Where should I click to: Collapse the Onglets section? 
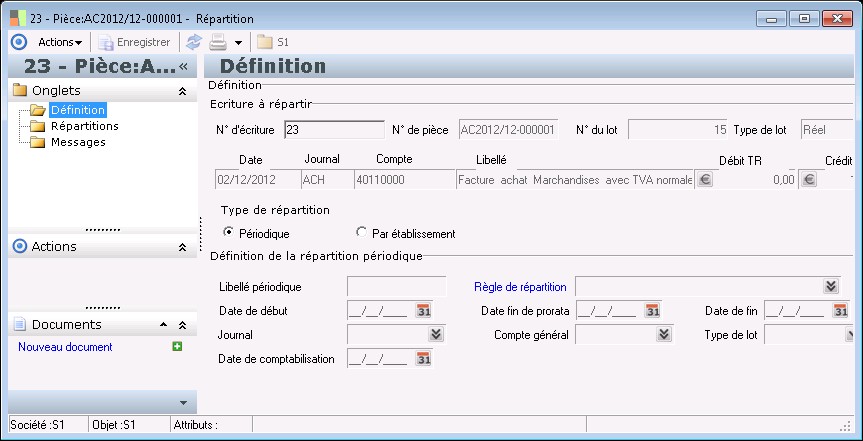tap(183, 91)
